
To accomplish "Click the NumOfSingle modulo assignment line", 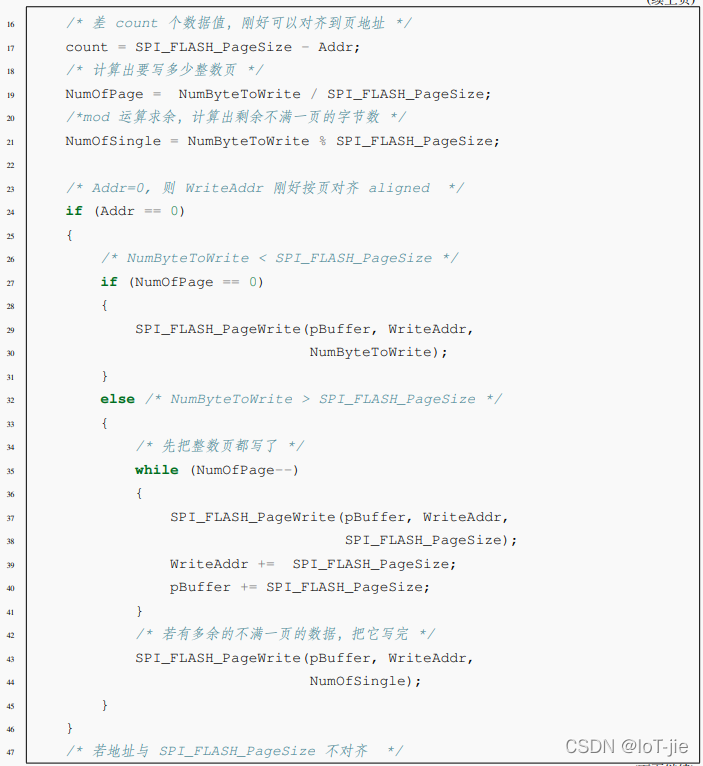I will click(x=282, y=141).
